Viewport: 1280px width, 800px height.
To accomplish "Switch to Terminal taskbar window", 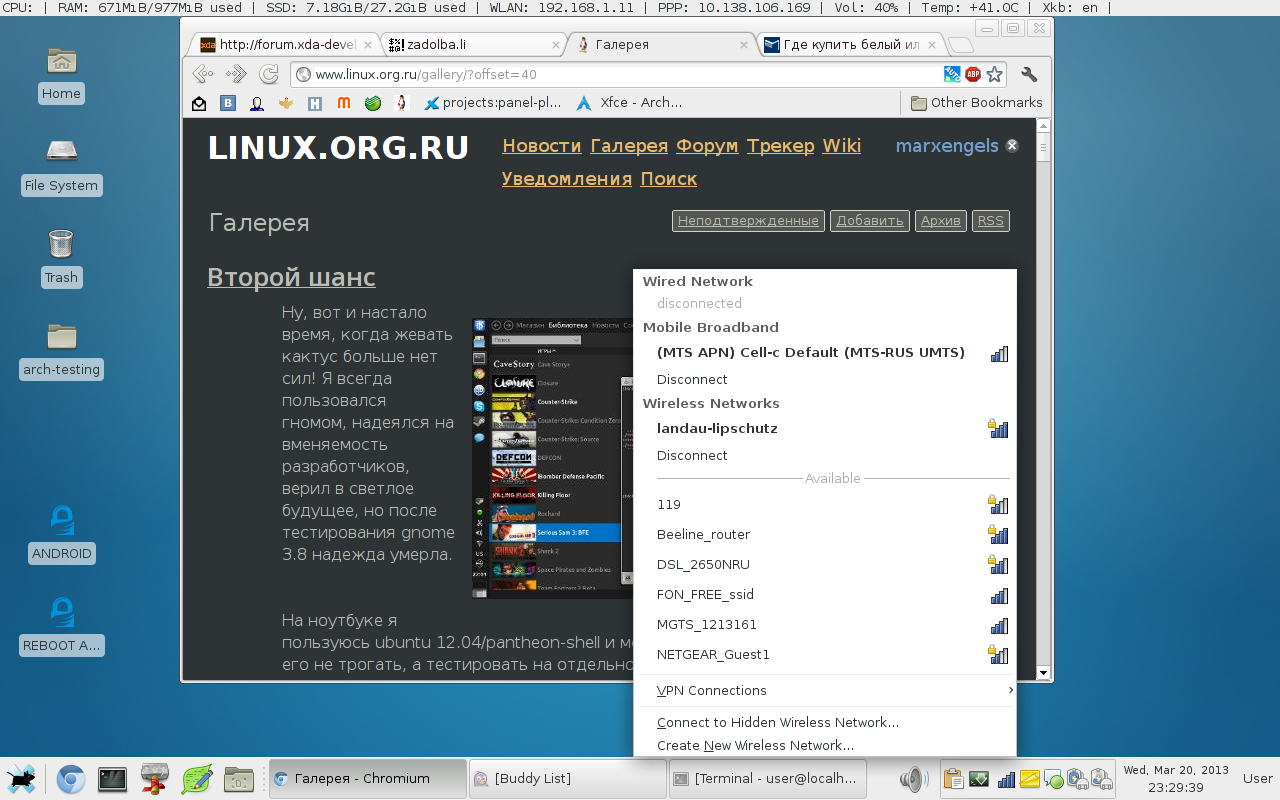I will pyautogui.click(x=766, y=779).
